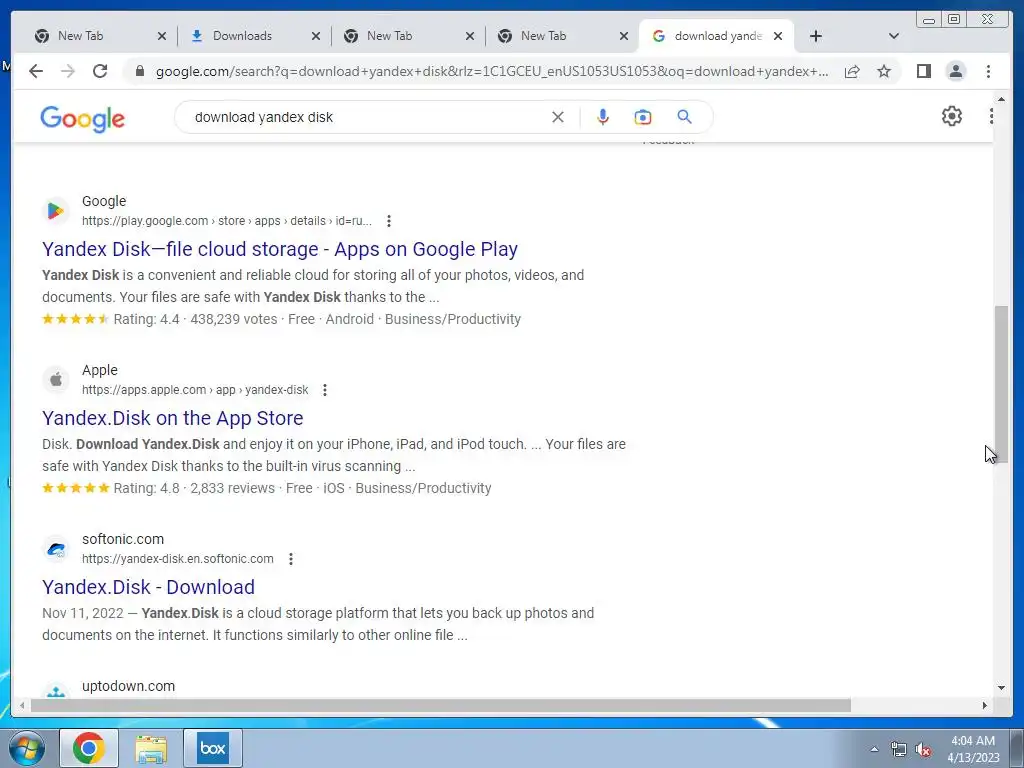Click the scroll down arrow

click(1001, 687)
